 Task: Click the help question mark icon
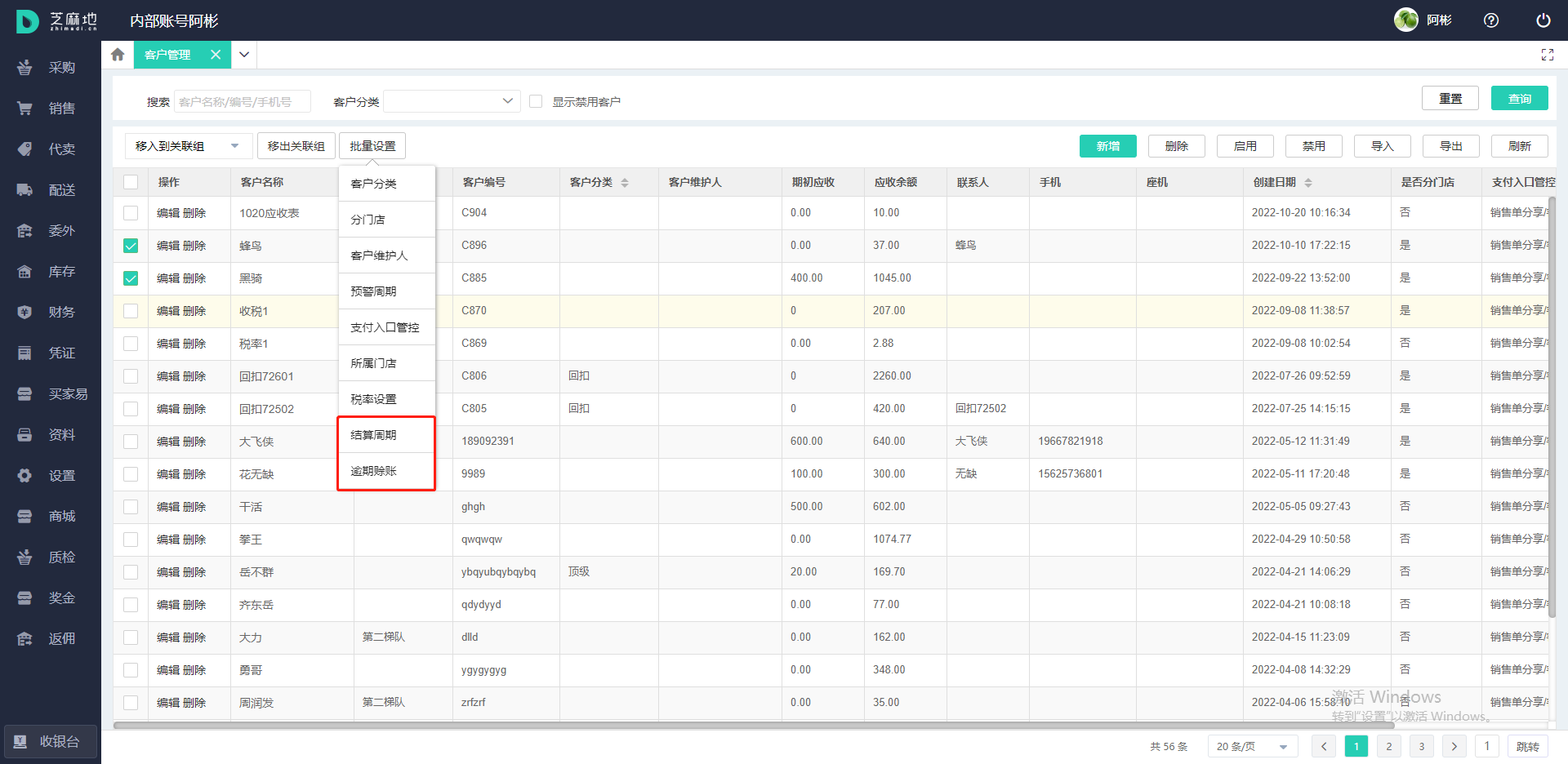1490,20
